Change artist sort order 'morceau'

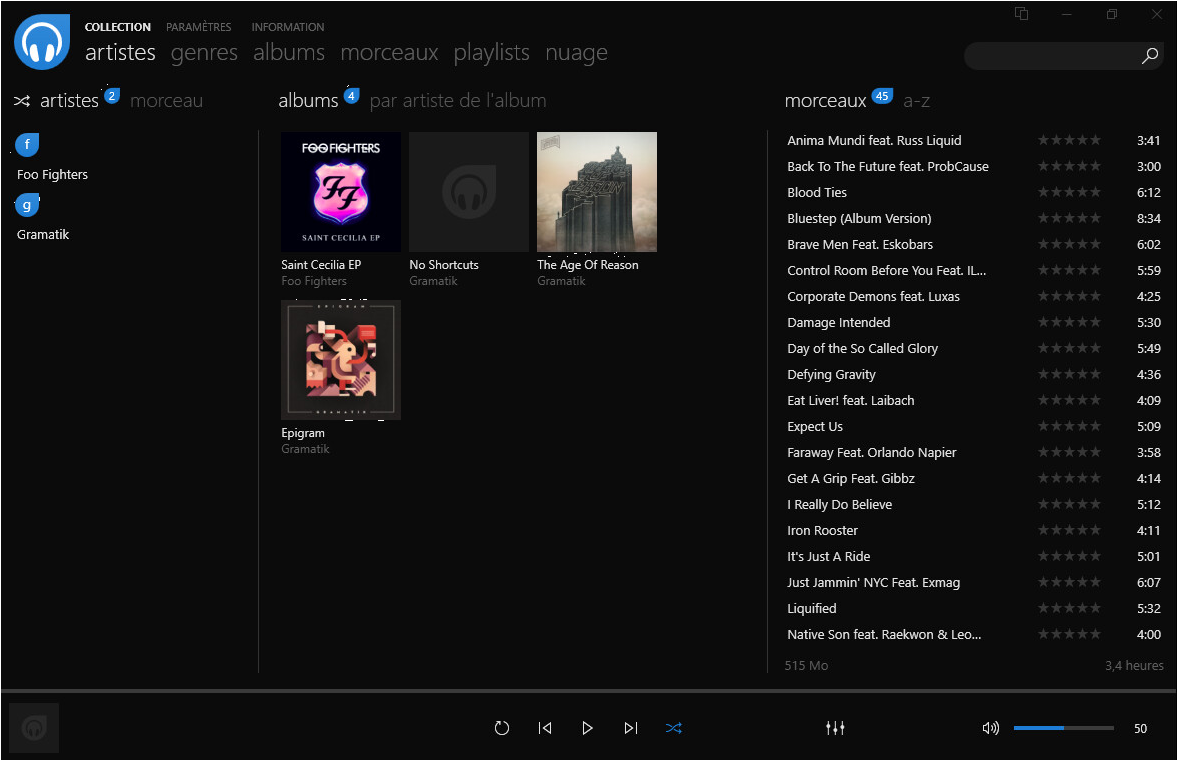point(167,101)
